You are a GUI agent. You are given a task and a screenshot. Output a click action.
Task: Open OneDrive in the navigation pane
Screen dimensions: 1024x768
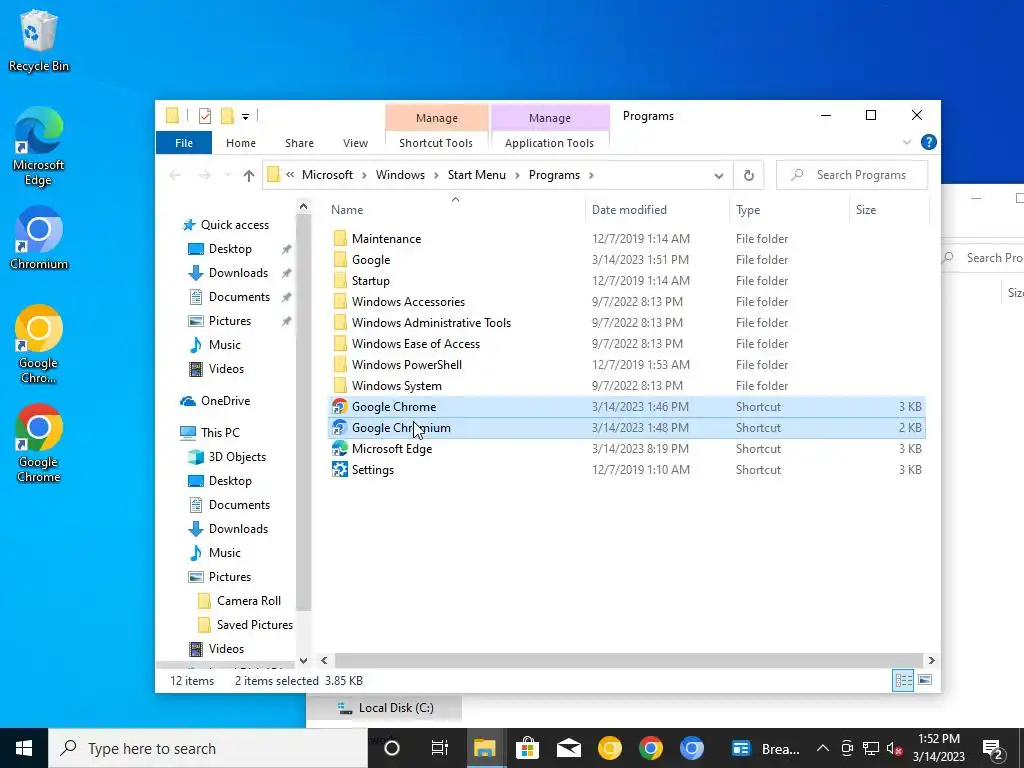[x=225, y=401]
